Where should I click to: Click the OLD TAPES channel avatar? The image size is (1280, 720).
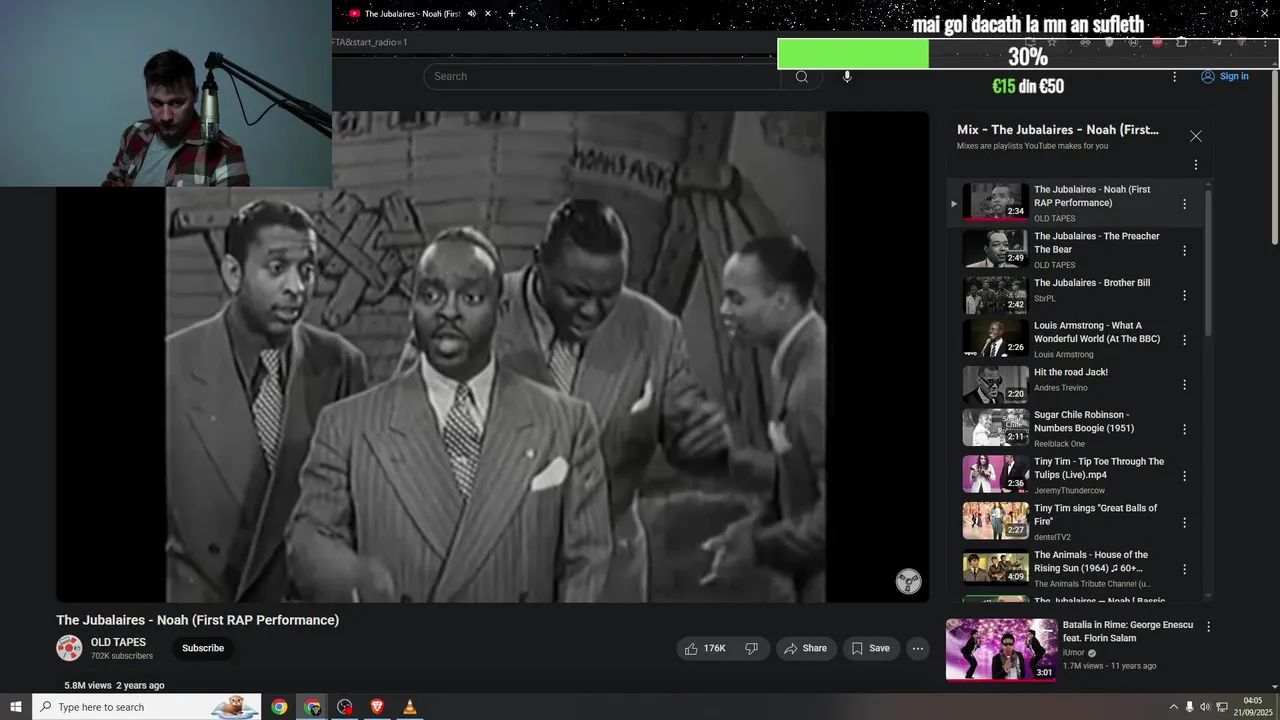click(69, 648)
